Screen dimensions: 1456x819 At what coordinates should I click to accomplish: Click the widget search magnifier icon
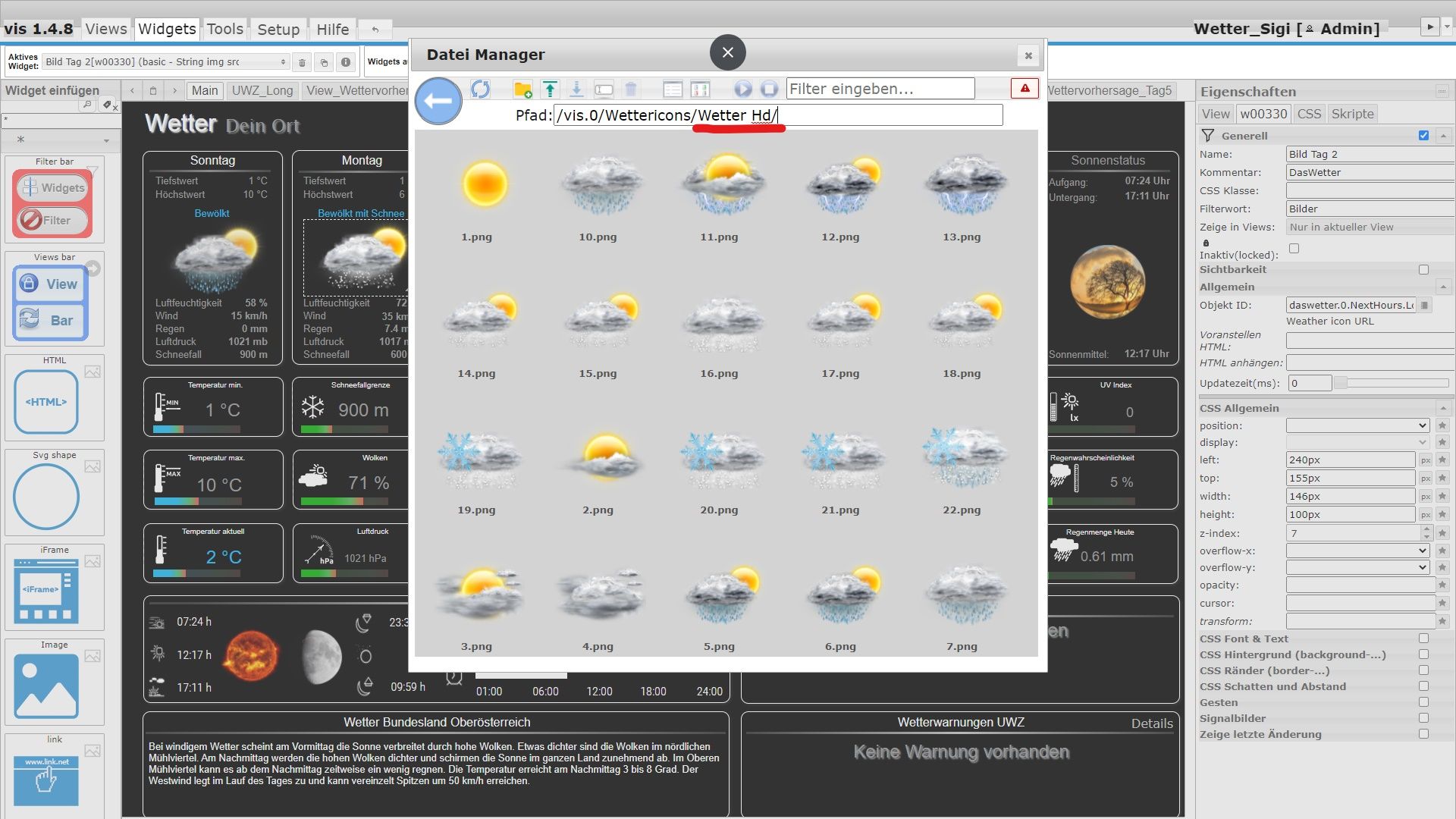pos(87,105)
